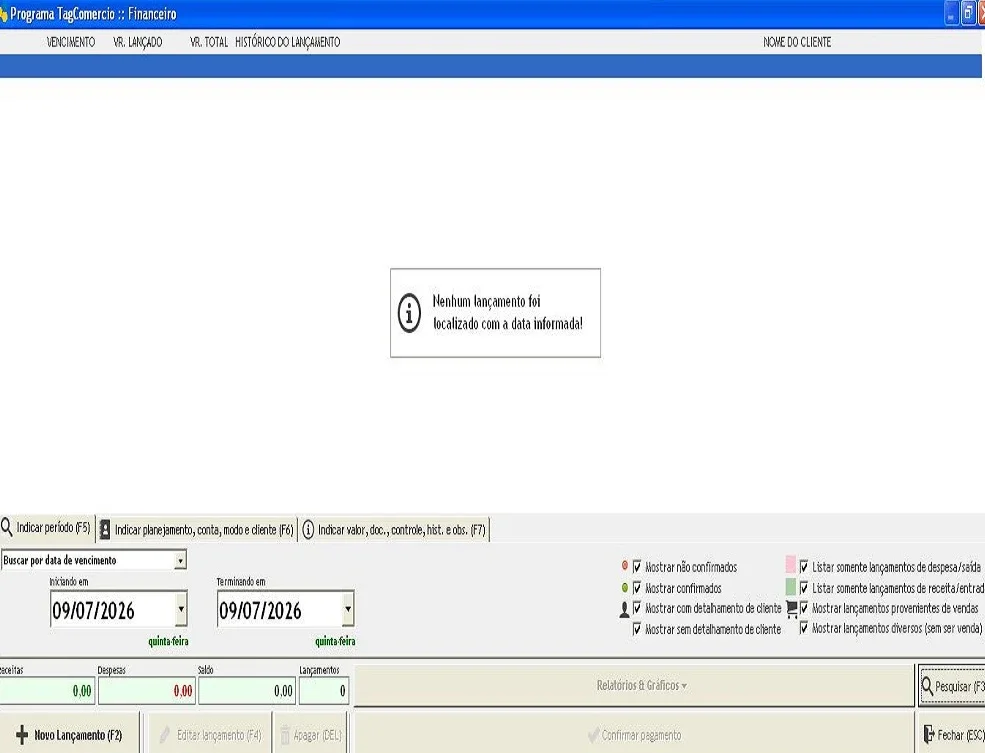Viewport: 985px width, 753px height.
Task: Click the pencil icon on Editar lançamento
Action: 165,734
